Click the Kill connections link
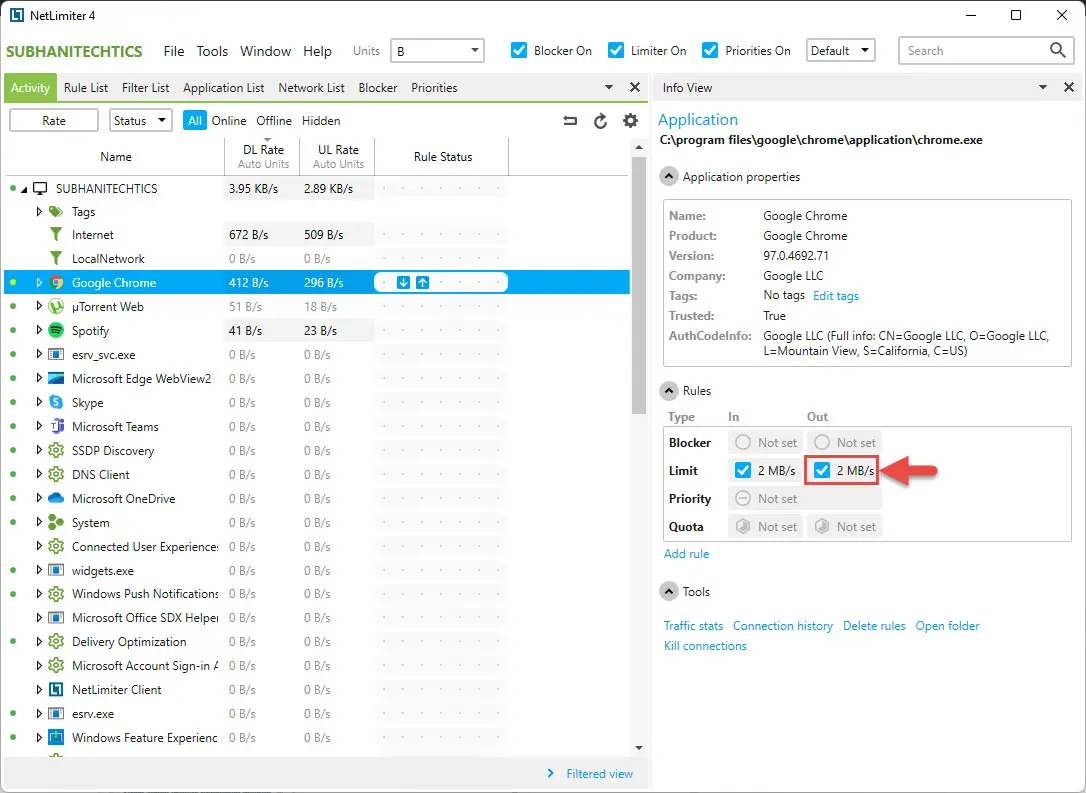Image resolution: width=1086 pixels, height=793 pixels. [705, 645]
